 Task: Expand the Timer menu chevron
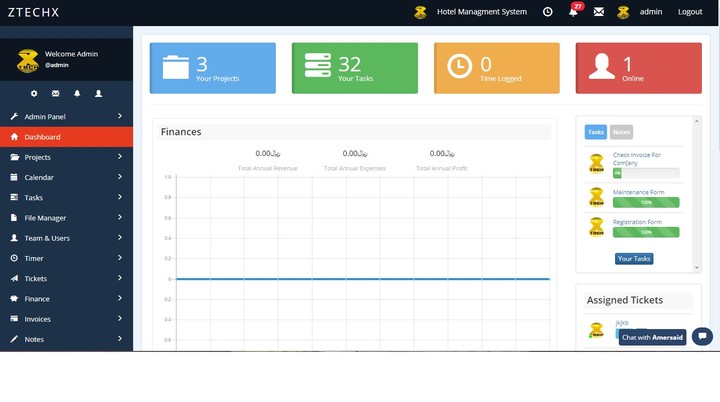point(120,257)
